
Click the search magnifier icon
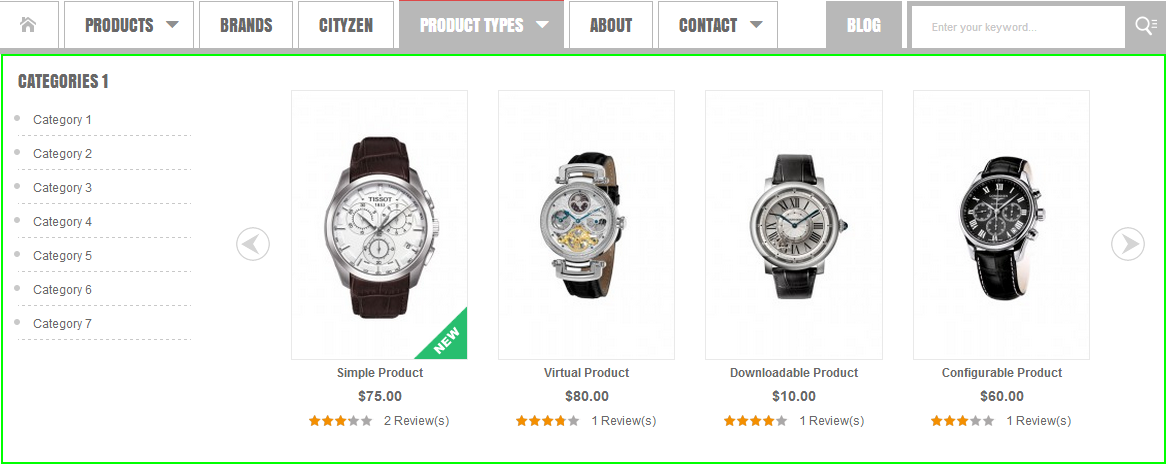pos(1146,25)
